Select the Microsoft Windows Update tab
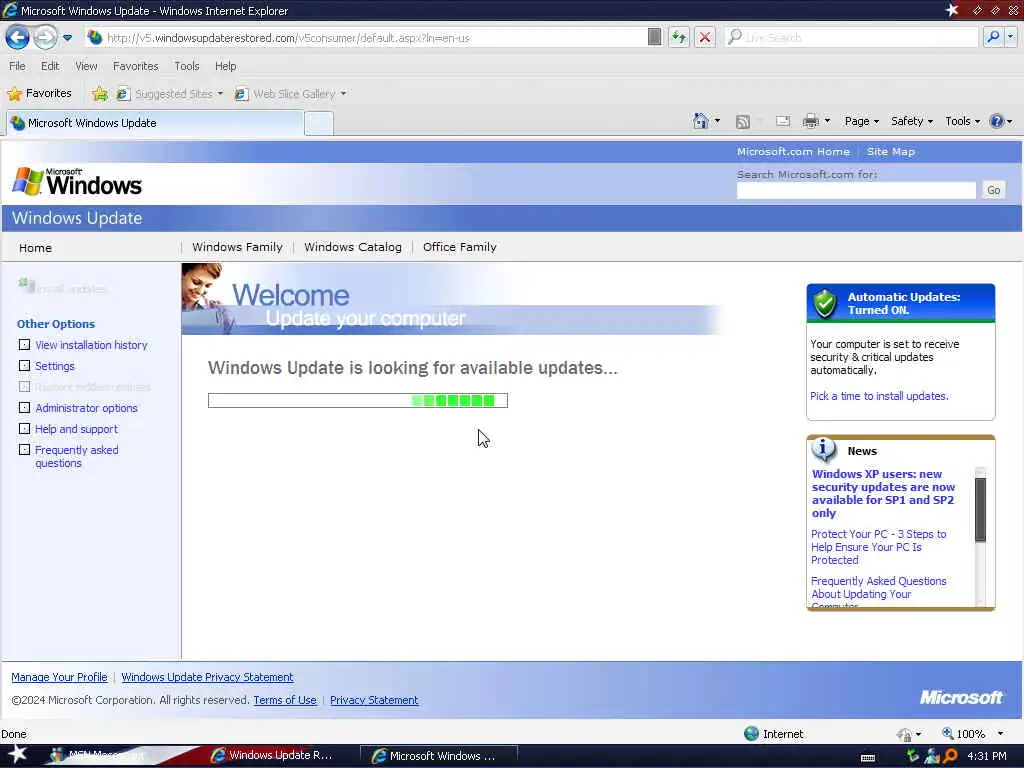Image resolution: width=1024 pixels, height=768 pixels. tap(155, 123)
